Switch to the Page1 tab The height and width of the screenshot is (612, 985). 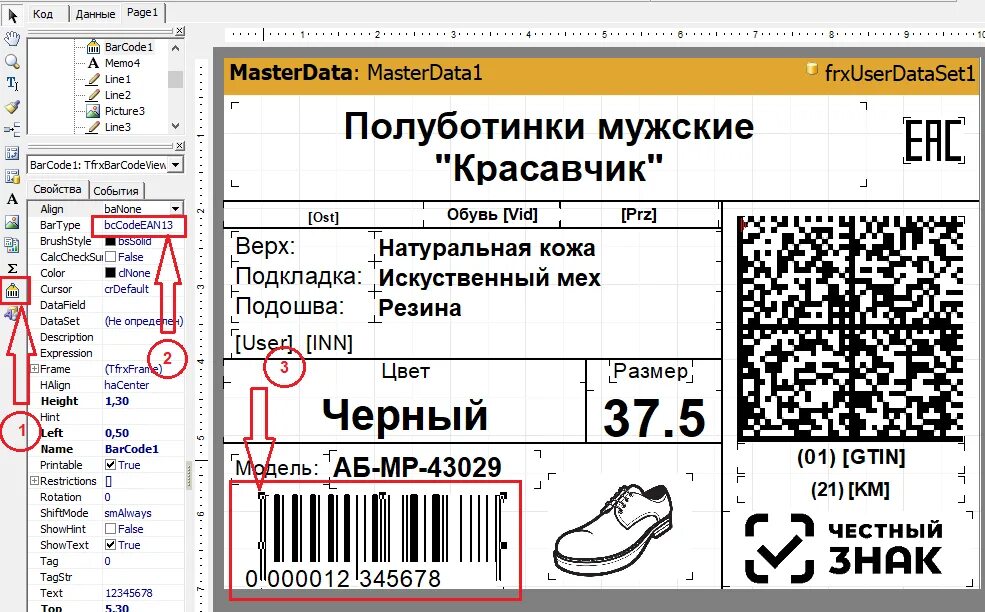click(143, 12)
